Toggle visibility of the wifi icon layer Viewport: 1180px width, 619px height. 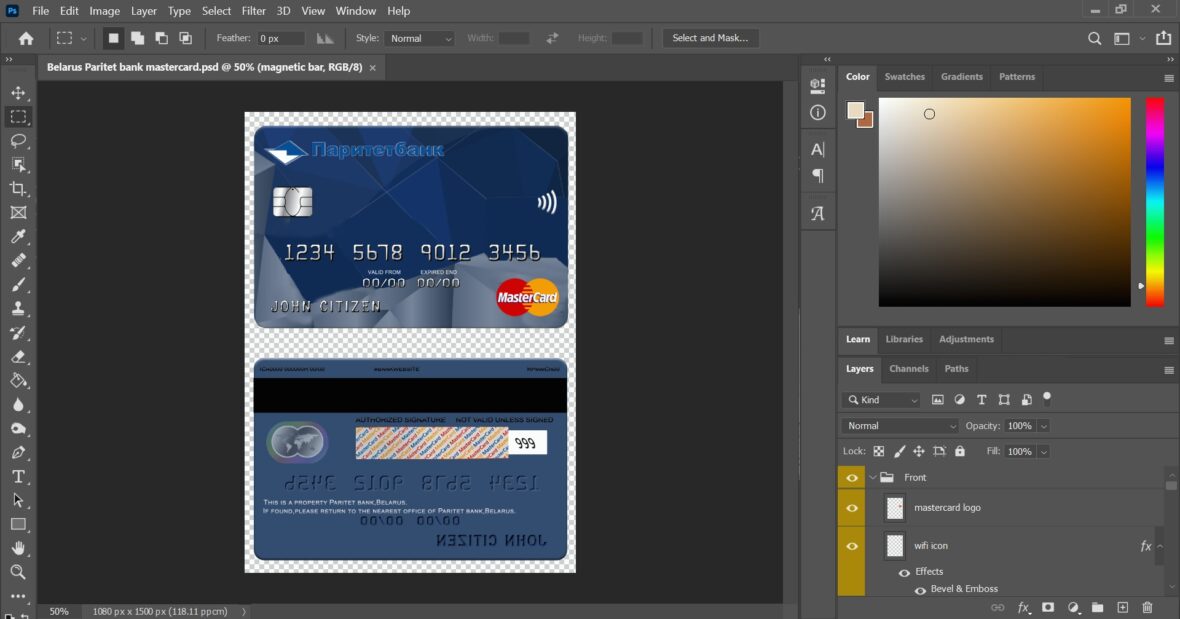(x=851, y=545)
